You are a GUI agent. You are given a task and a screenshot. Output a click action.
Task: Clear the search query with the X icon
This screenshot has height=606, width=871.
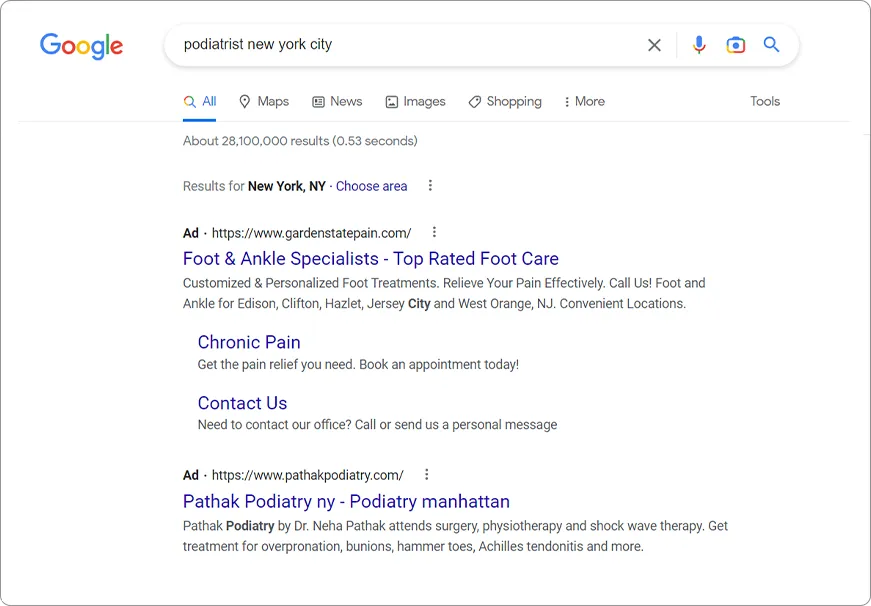pyautogui.click(x=654, y=45)
